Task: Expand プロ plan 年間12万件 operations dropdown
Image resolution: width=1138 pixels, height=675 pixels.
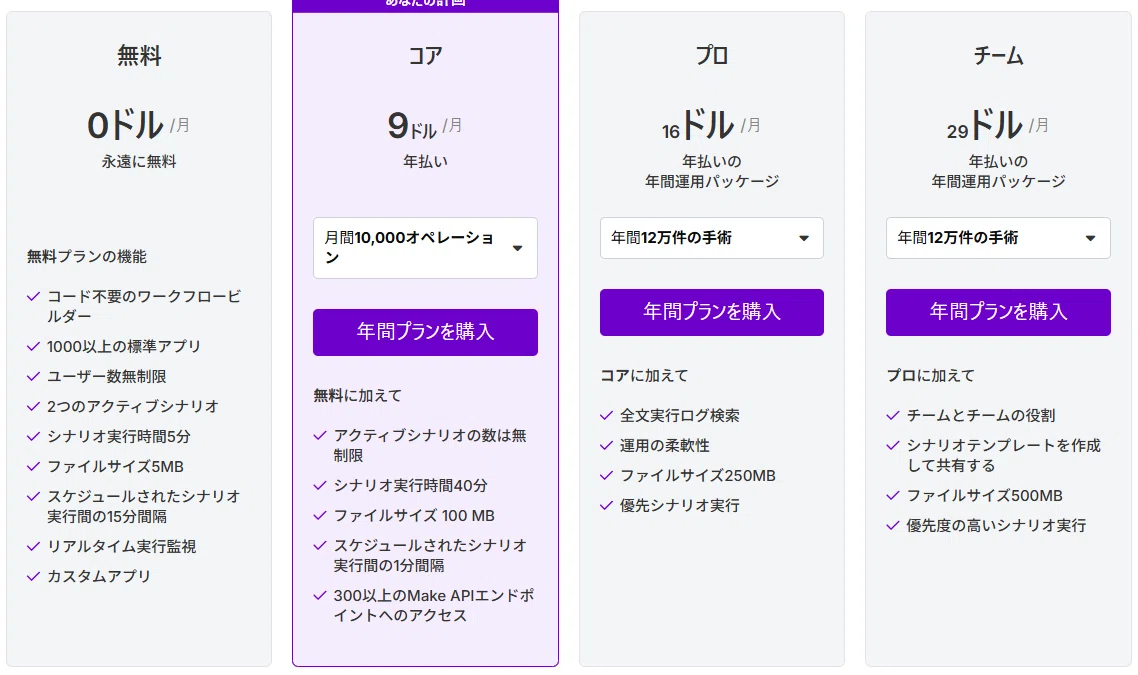Action: (x=711, y=237)
